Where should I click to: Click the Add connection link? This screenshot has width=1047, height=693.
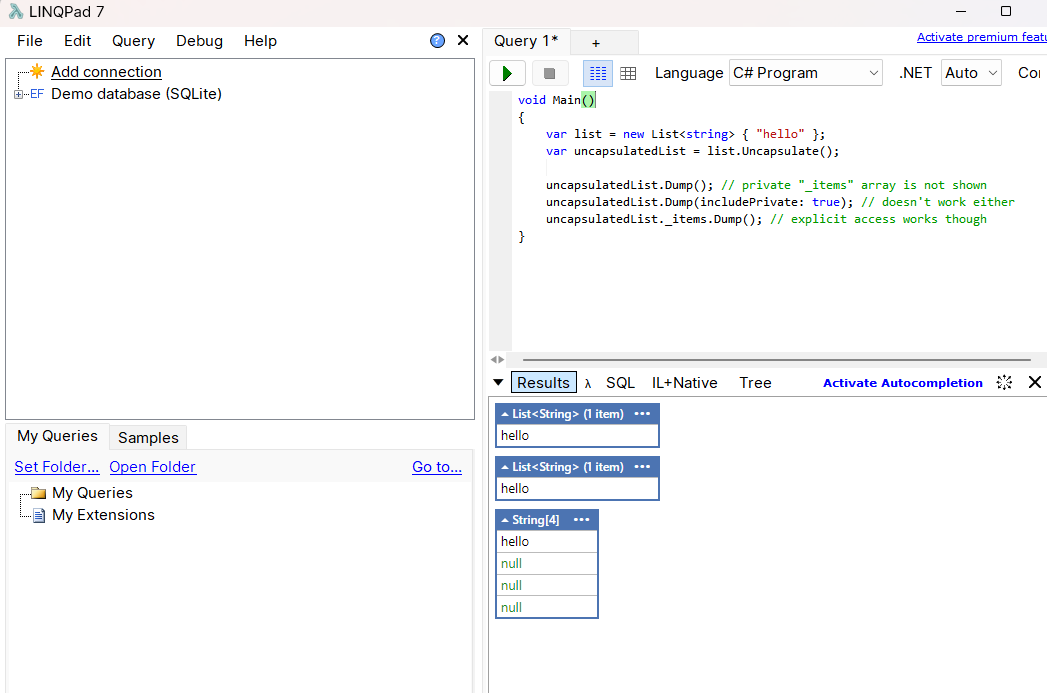[x=106, y=71]
